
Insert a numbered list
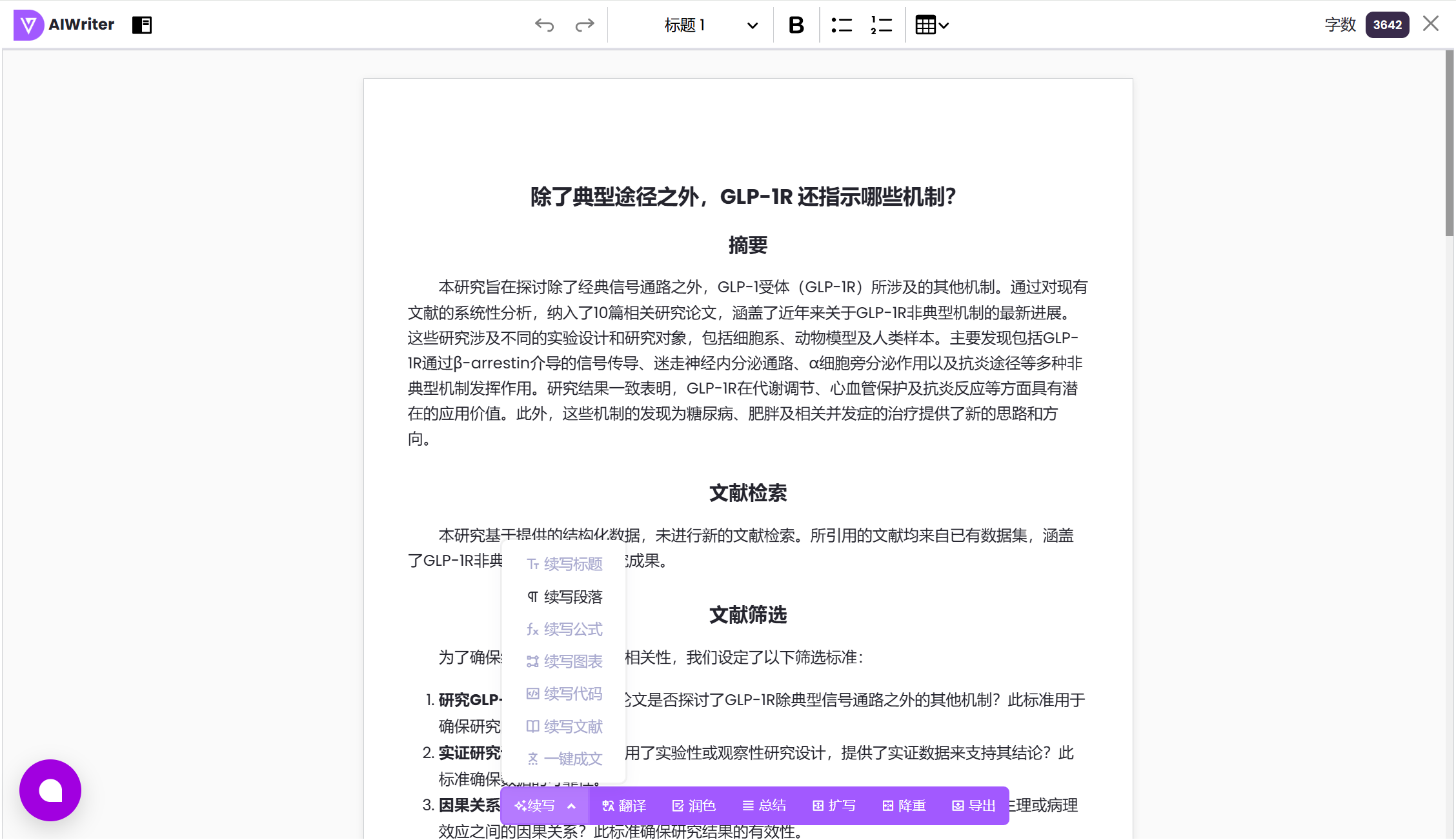[881, 25]
